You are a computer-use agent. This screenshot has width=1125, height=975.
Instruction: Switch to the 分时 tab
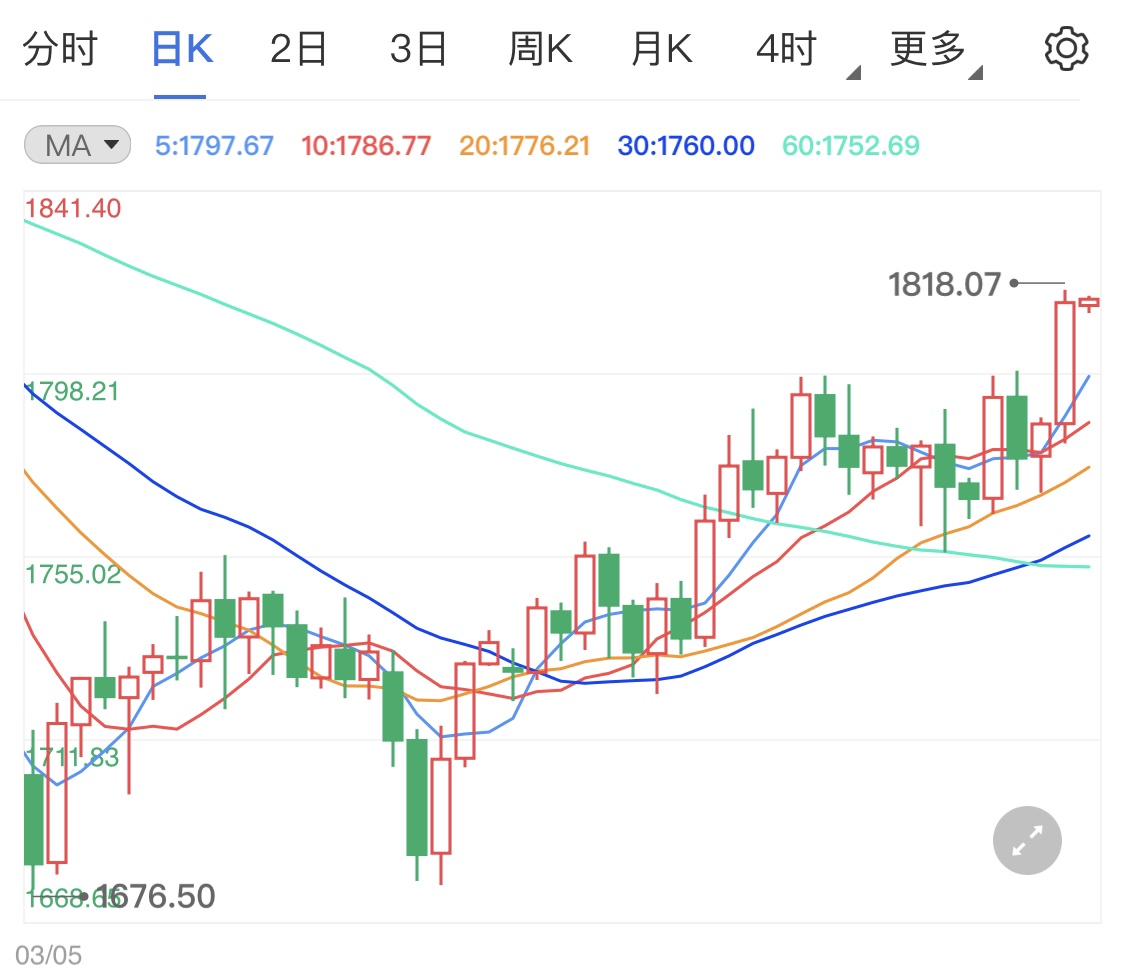(x=60, y=50)
